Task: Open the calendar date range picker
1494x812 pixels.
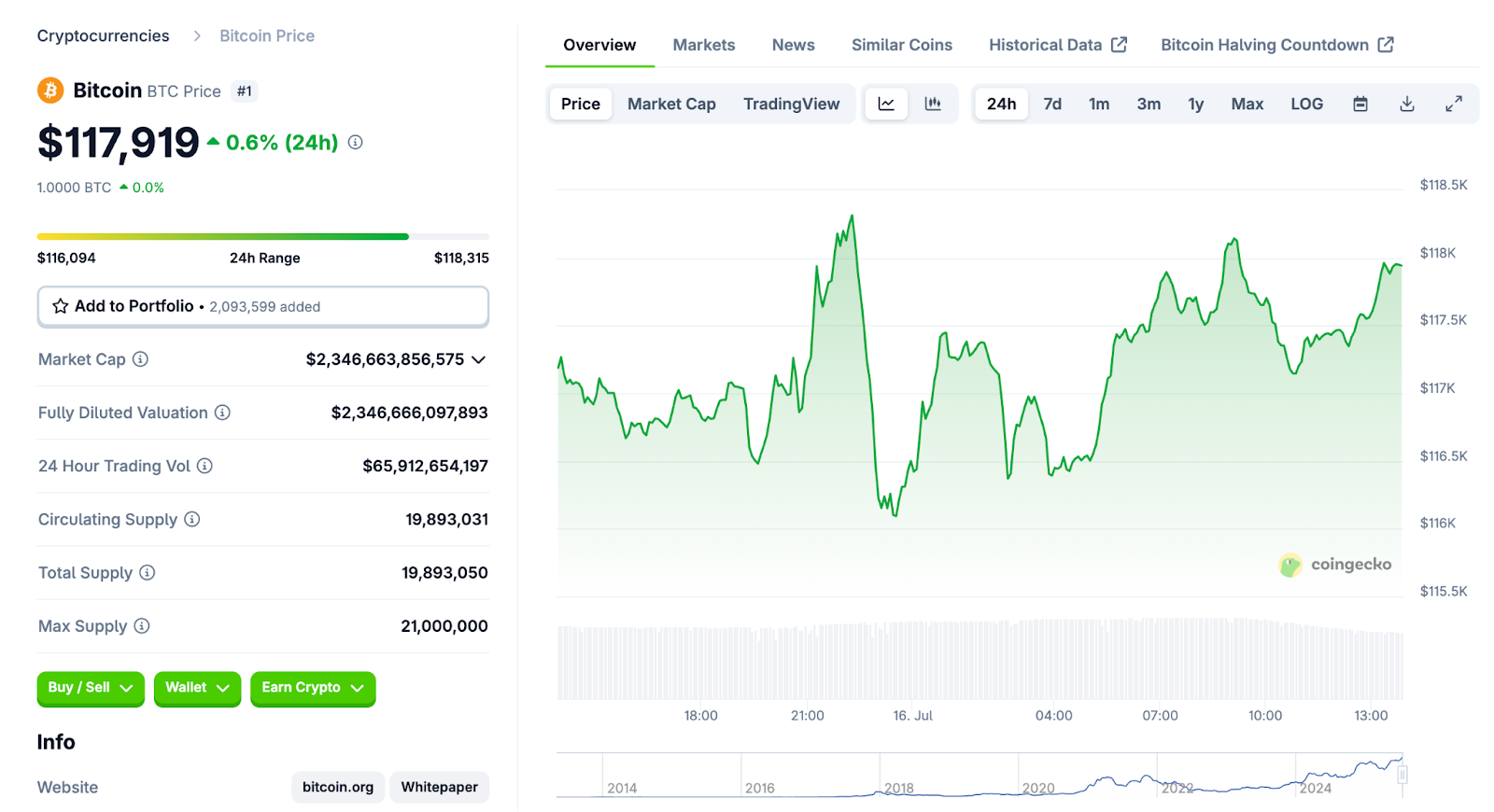Action: coord(1360,104)
